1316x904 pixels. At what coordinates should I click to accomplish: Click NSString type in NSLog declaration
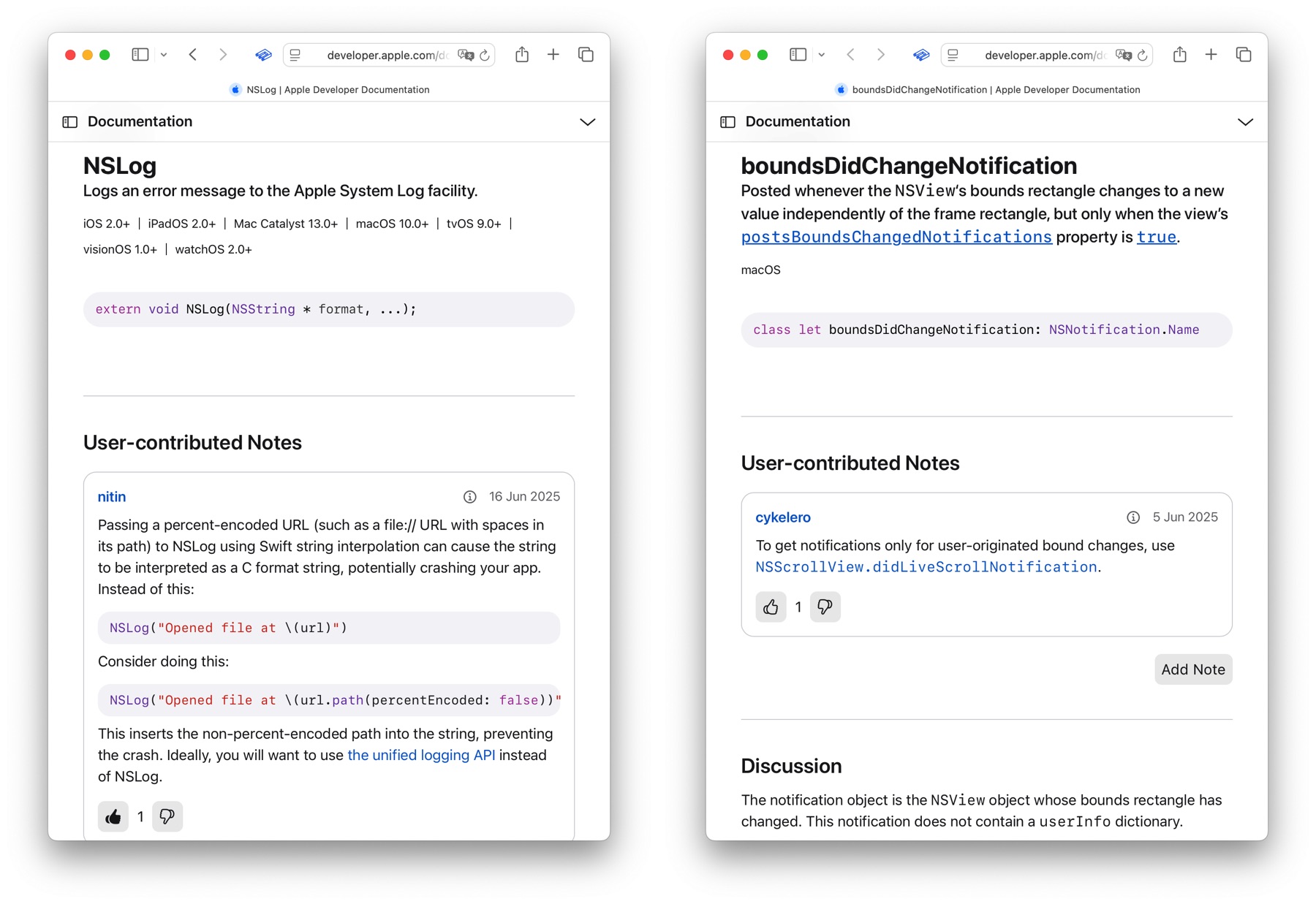click(263, 309)
